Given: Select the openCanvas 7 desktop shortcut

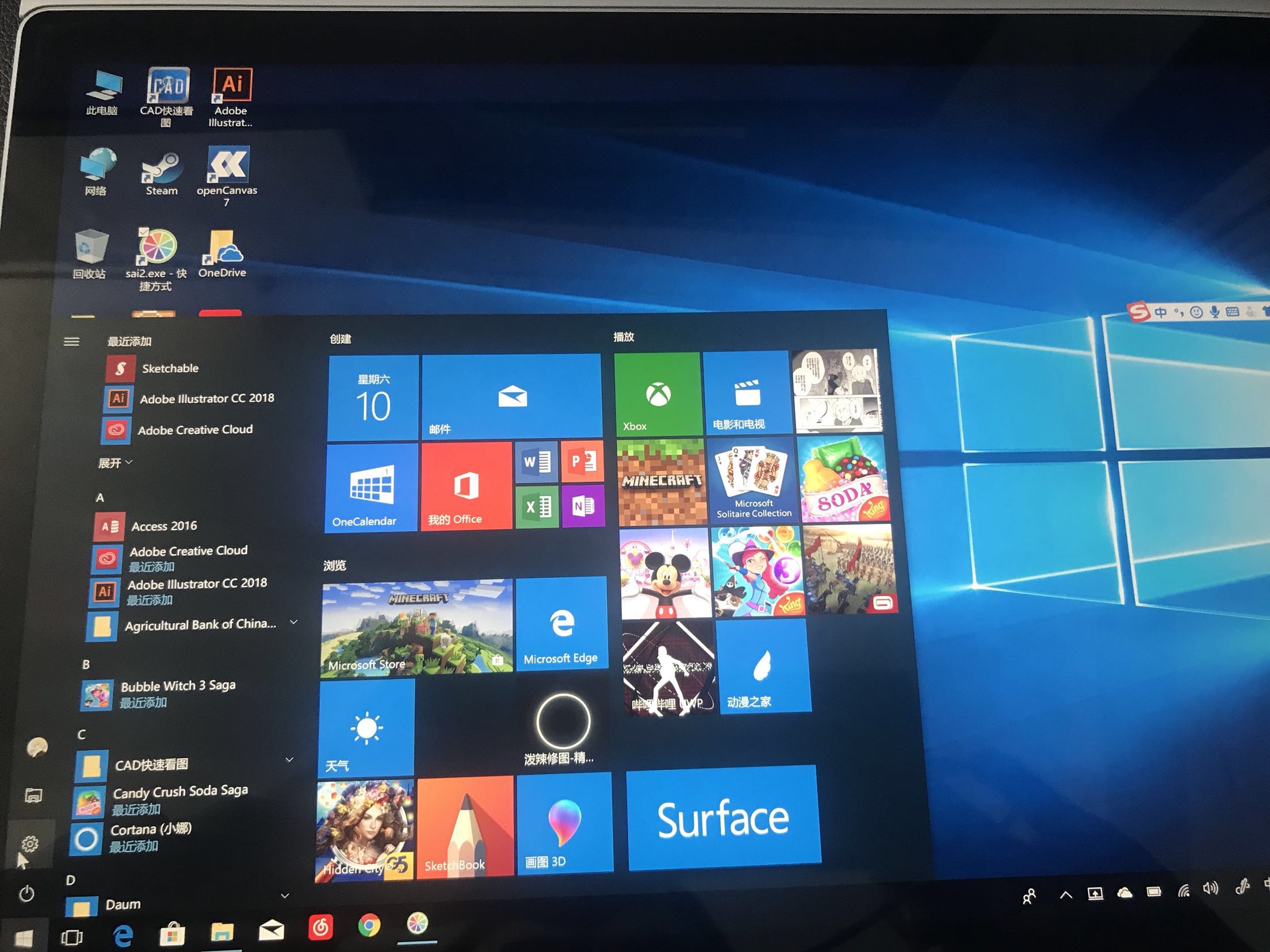Looking at the screenshot, I should tap(227, 175).
